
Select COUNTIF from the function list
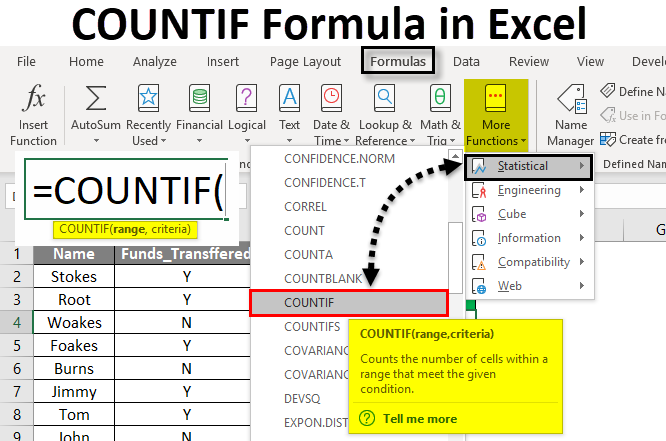point(349,303)
